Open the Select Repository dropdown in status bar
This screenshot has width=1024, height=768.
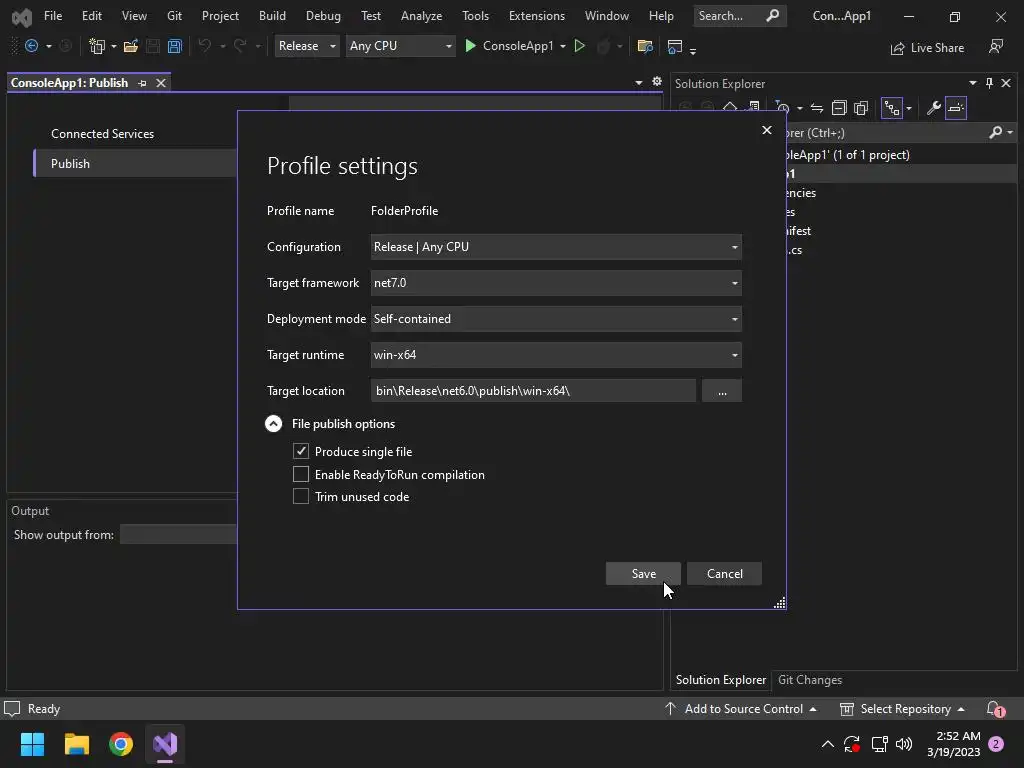[x=903, y=709]
